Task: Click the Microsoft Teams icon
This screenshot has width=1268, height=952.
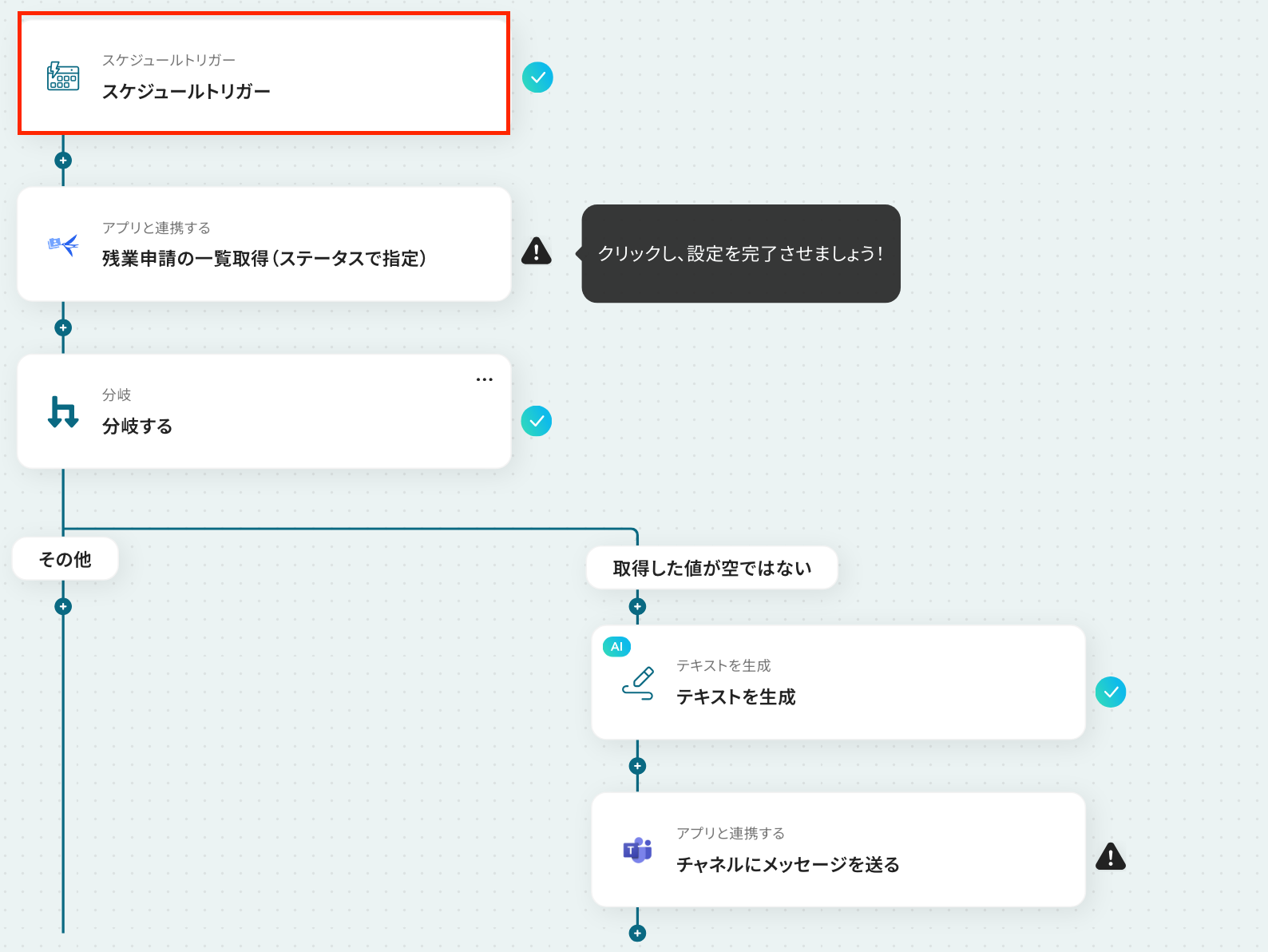Action: tap(637, 850)
